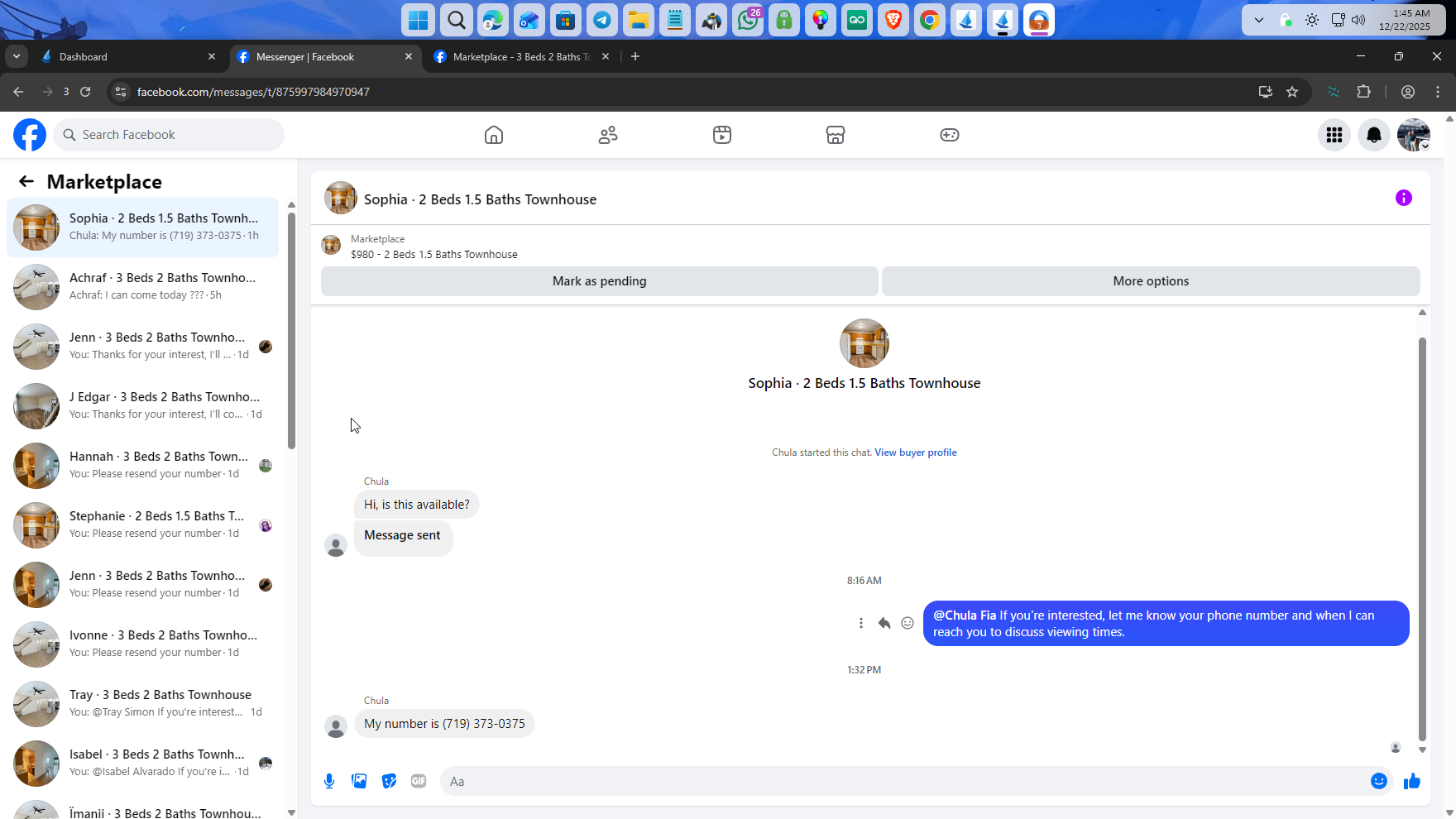Open WhatsApp from the taskbar
1456x819 pixels.
(749, 20)
